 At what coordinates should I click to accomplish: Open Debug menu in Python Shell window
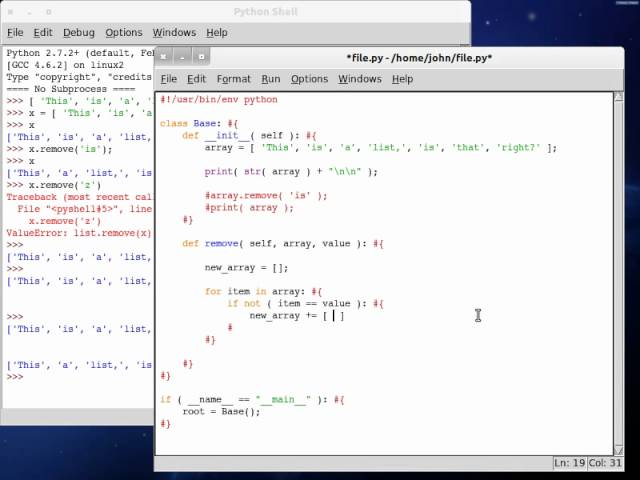pos(79,33)
